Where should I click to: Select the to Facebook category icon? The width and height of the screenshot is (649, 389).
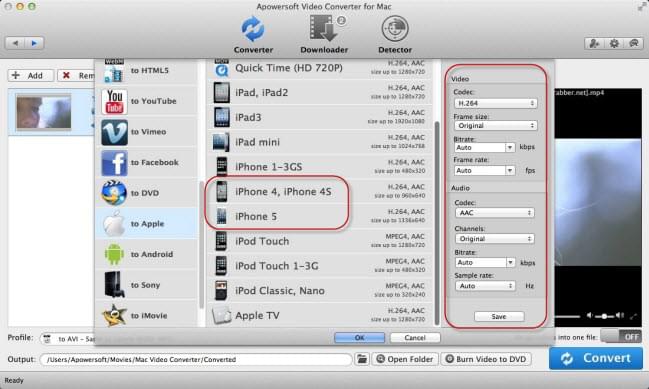tap(114, 163)
